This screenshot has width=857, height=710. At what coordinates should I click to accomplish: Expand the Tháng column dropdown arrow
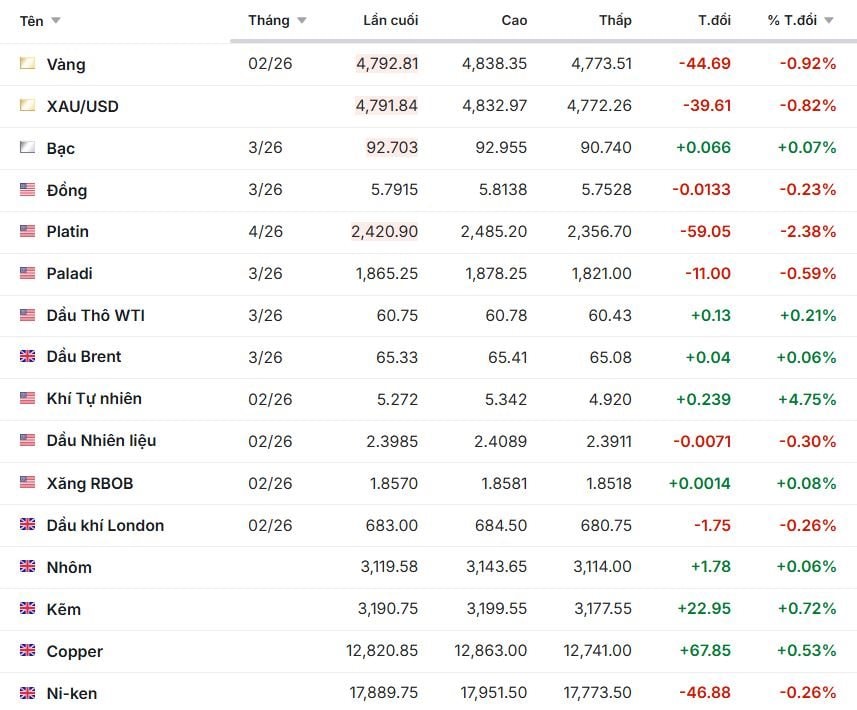click(301, 21)
